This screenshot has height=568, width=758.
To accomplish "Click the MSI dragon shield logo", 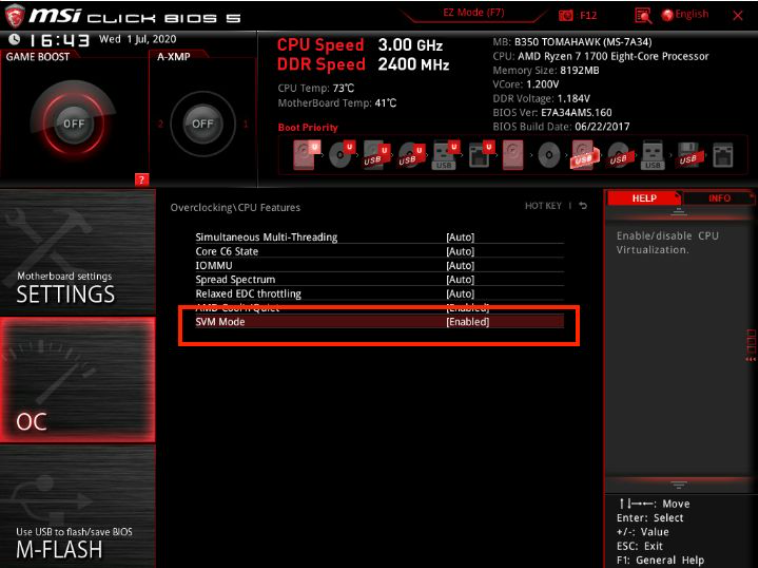I will point(14,16).
